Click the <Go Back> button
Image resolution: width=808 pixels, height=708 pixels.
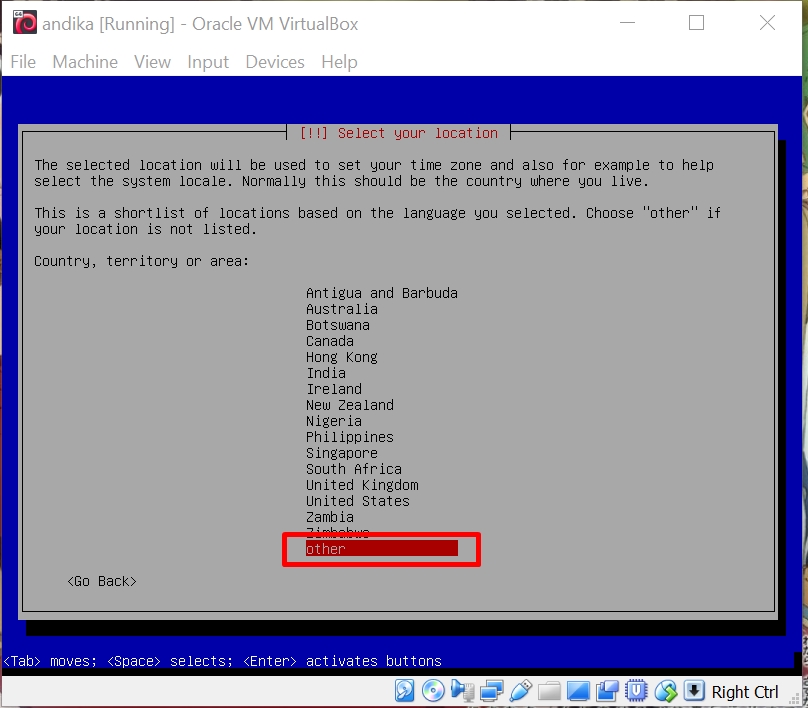click(x=102, y=581)
